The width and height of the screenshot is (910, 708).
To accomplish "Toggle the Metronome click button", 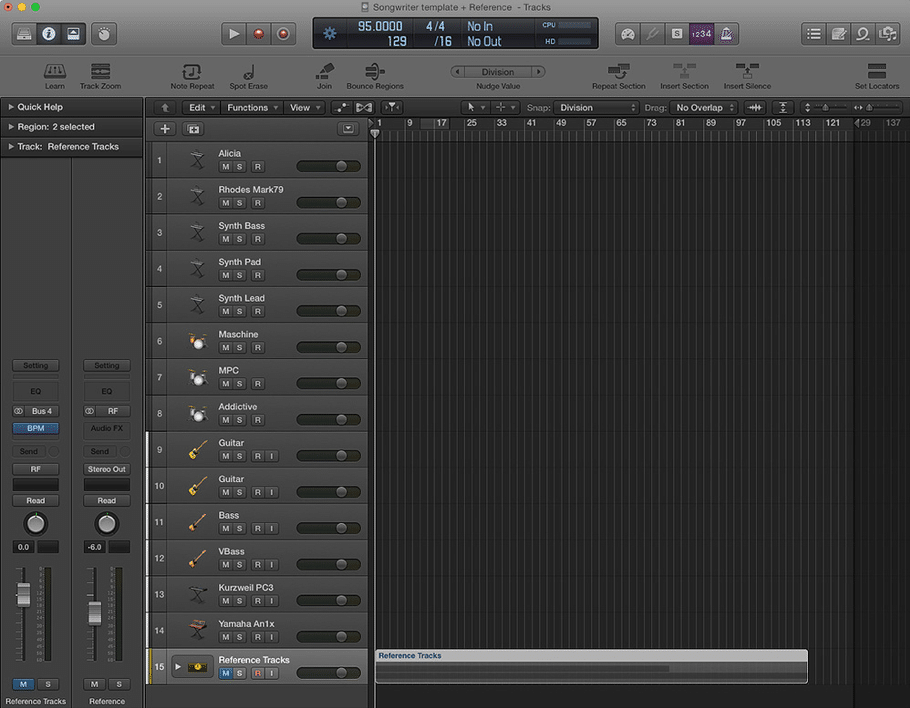I will coord(726,34).
